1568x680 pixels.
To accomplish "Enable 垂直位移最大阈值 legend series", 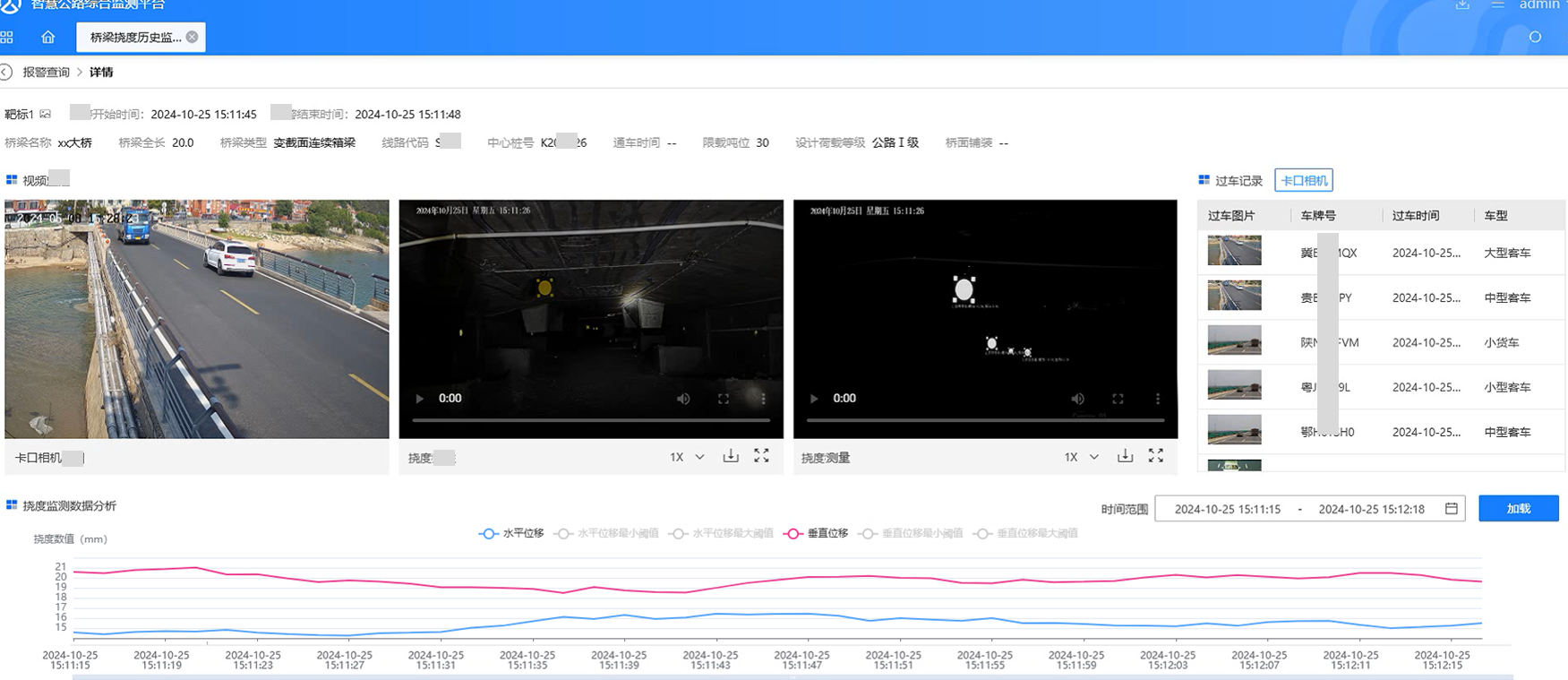I will click(x=1025, y=534).
